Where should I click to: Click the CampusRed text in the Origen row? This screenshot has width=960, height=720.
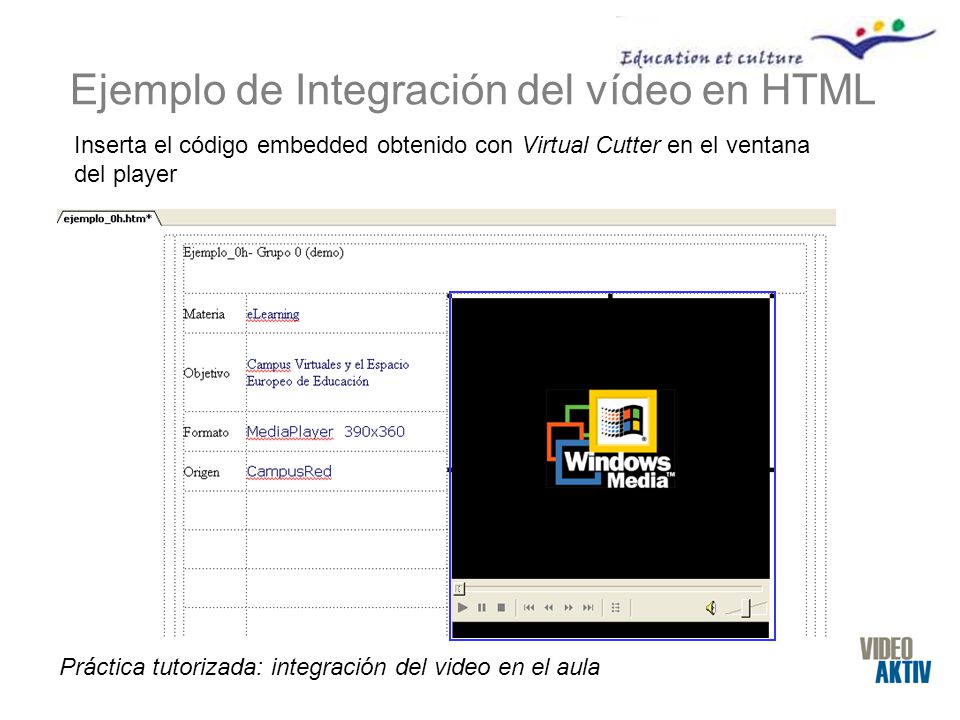point(289,471)
